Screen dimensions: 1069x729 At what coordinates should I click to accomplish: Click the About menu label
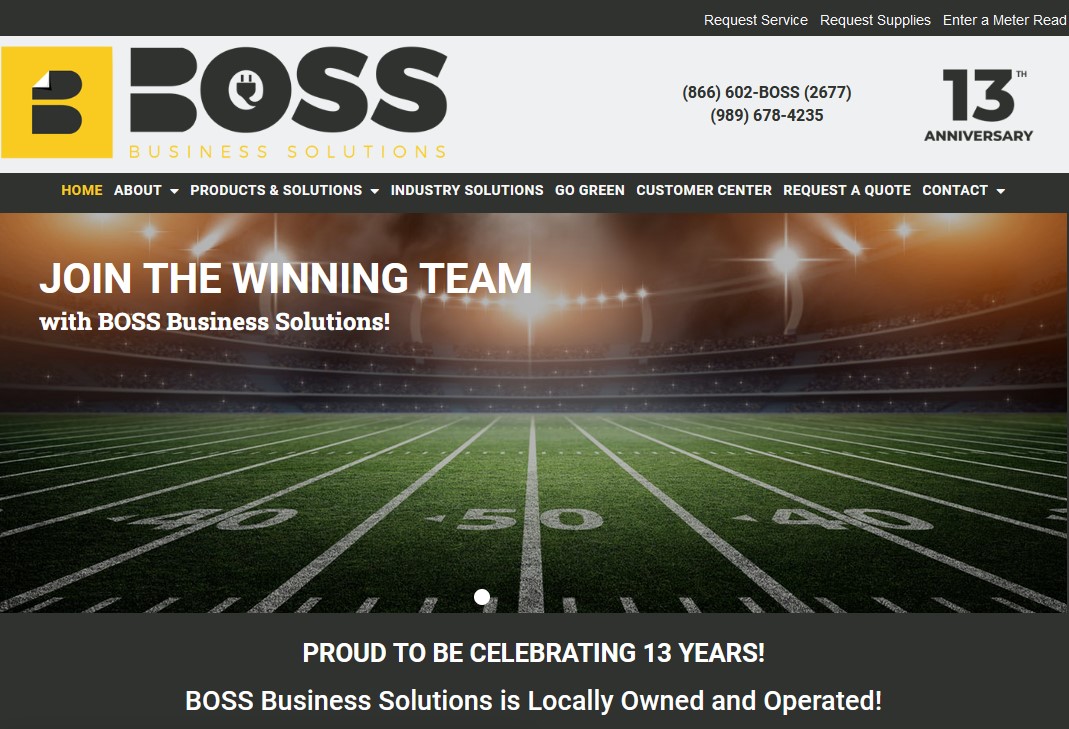138,190
